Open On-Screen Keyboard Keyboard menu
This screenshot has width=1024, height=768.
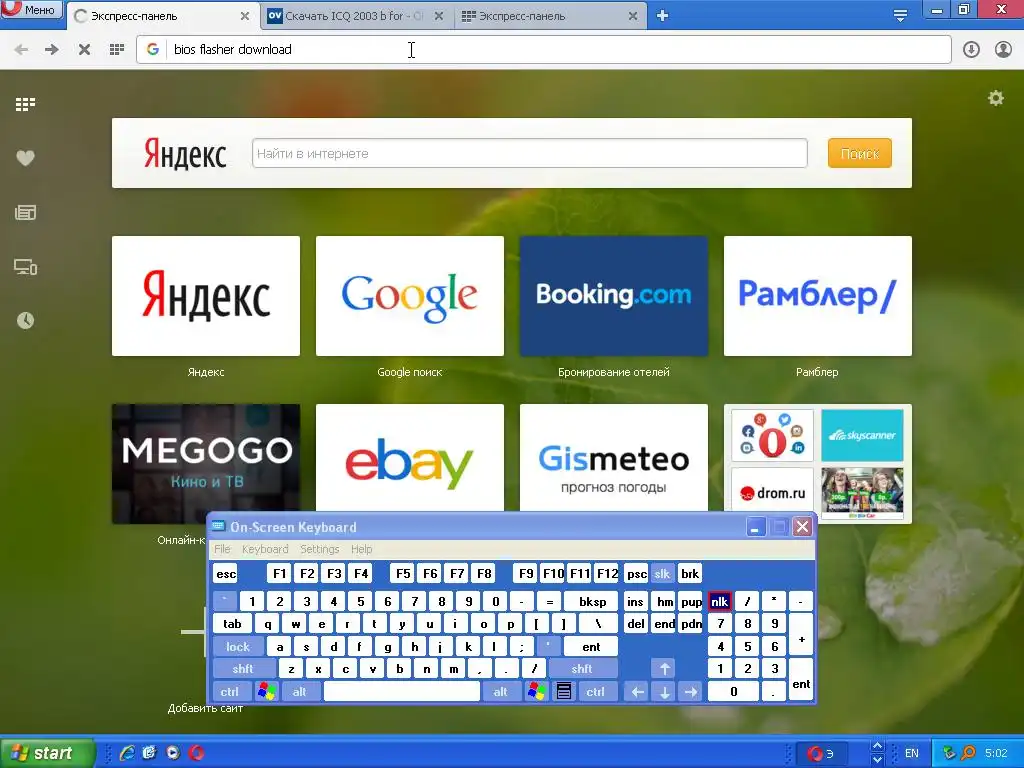(x=264, y=549)
